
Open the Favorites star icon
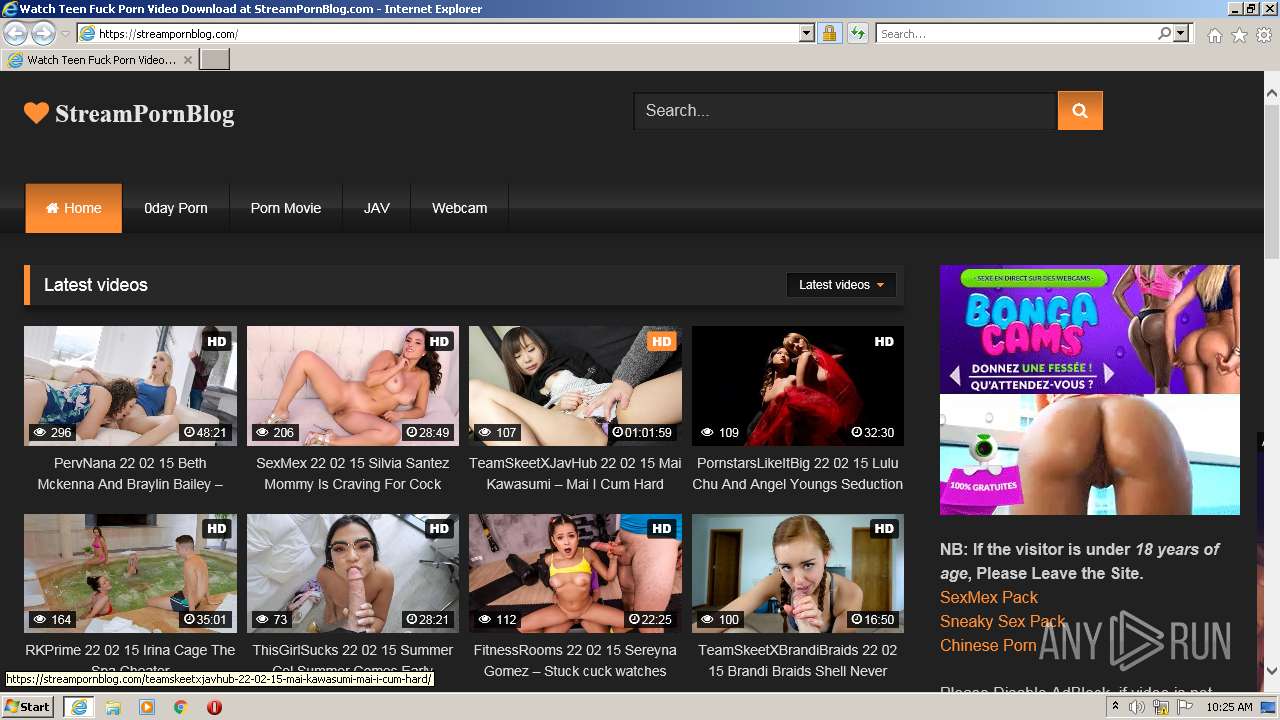[x=1239, y=35]
